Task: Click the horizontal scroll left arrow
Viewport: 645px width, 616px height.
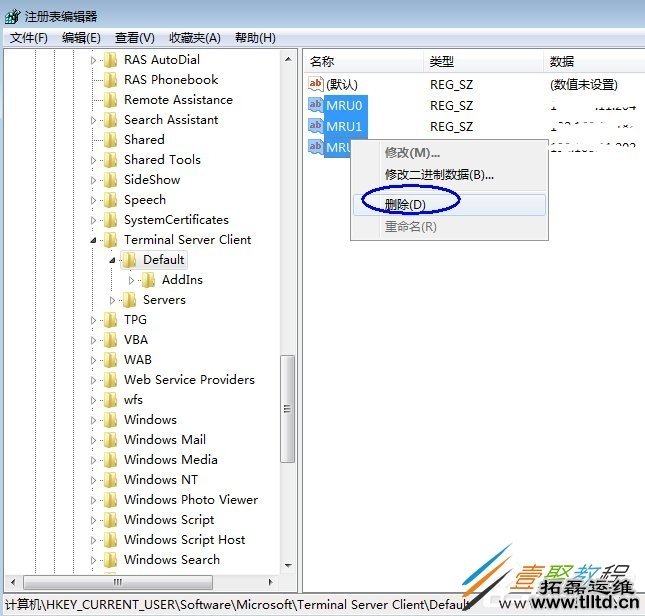Action: [x=13, y=582]
